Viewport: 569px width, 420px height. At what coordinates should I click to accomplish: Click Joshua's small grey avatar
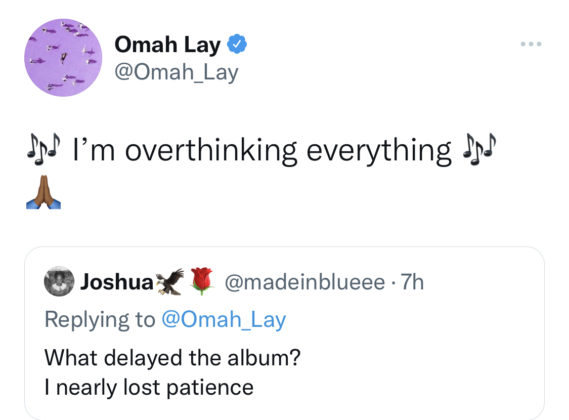(x=59, y=281)
